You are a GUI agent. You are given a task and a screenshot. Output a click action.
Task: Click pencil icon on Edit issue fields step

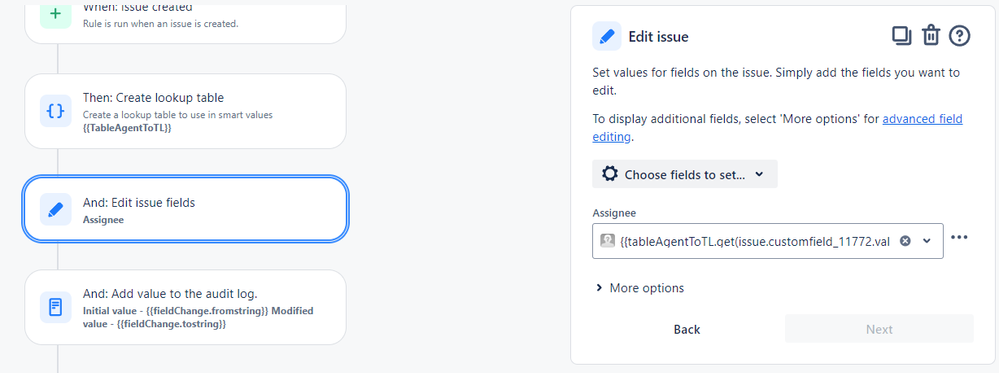click(x=55, y=209)
